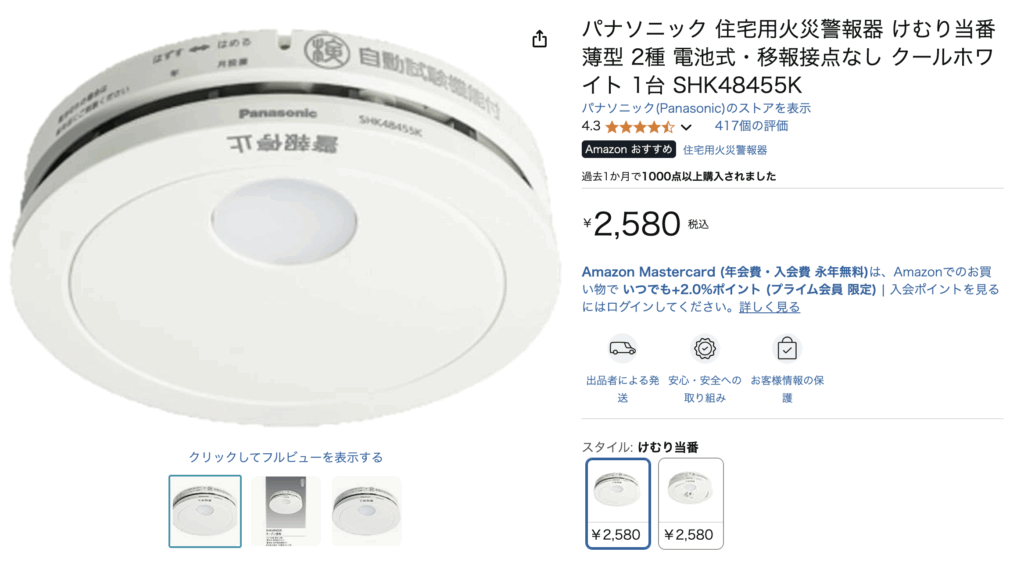
Task: Expand the rating breakdown chevron
Action: pos(686,127)
